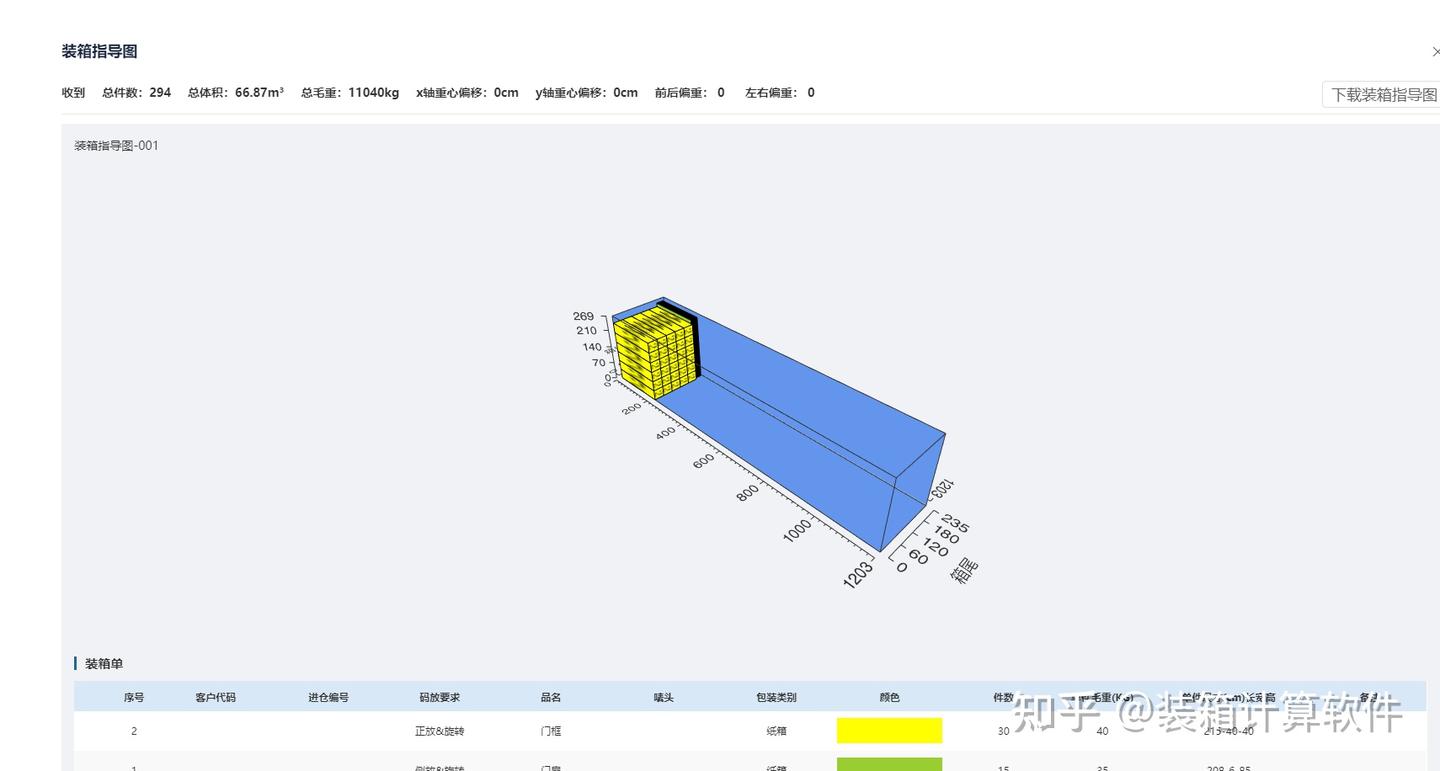Click the 纸箱 packaging cell for 门框
Screen dimensions: 1440x771
(x=776, y=731)
